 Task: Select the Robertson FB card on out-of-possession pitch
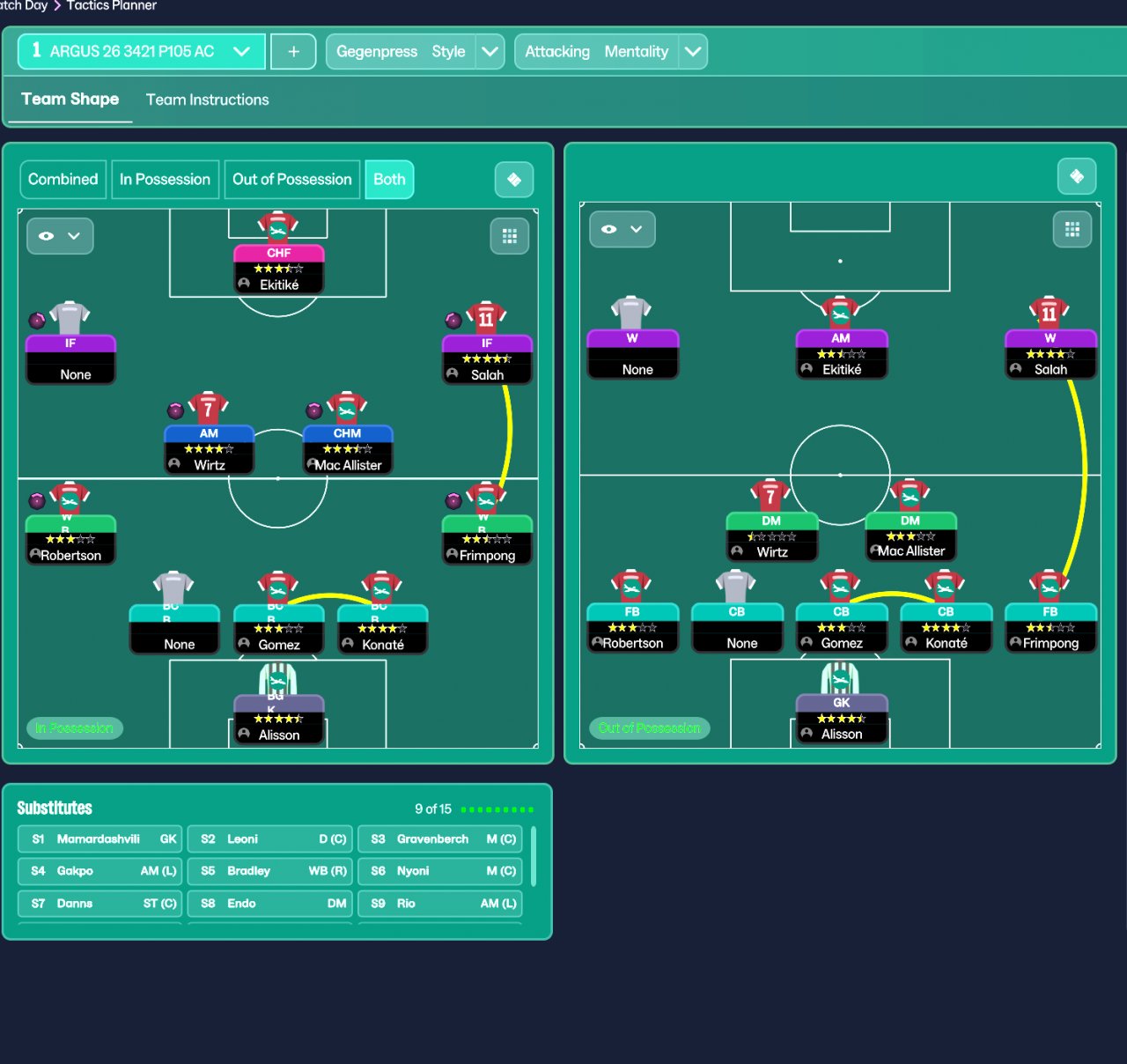pos(632,628)
